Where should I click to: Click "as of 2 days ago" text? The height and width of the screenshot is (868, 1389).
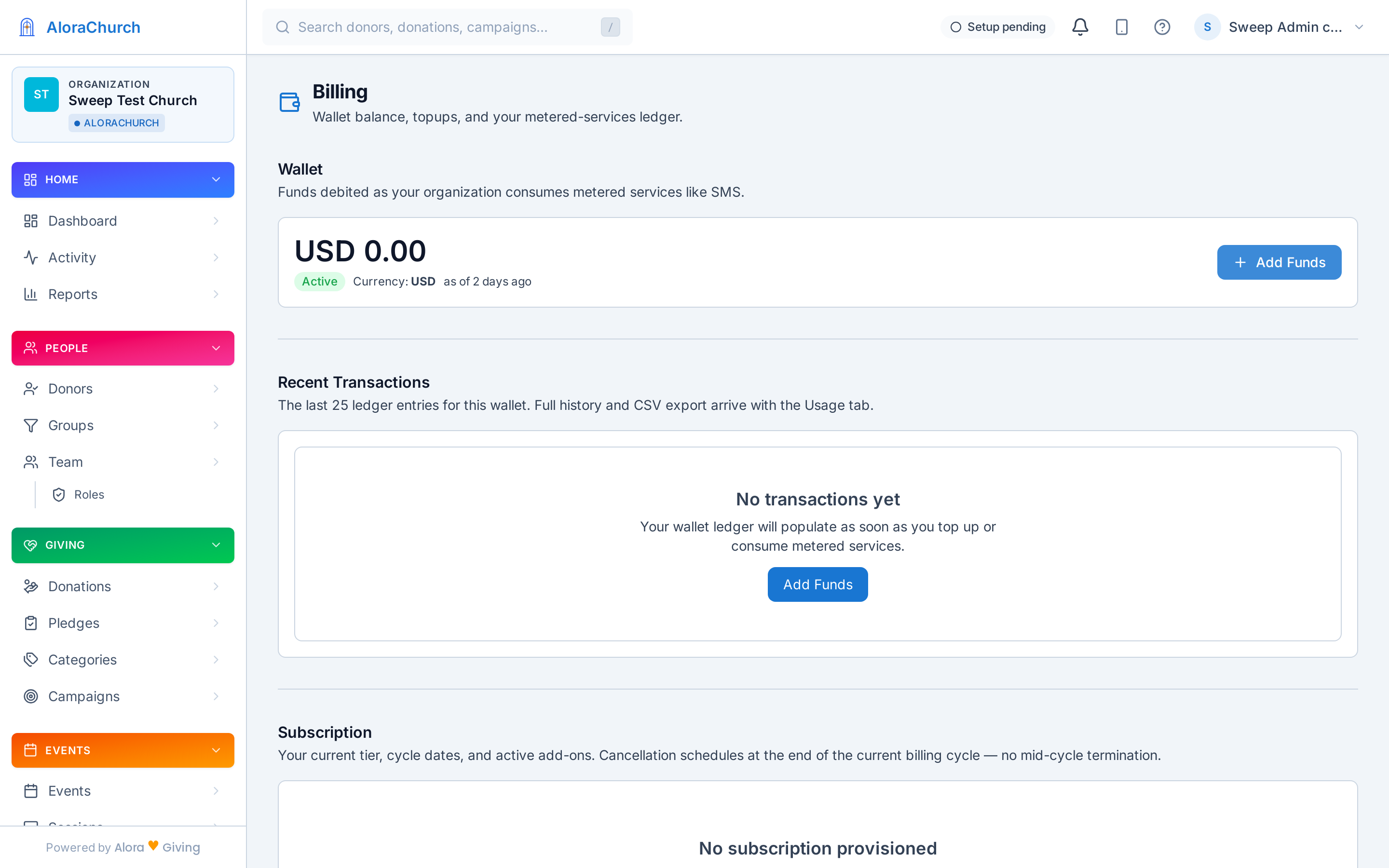coord(487,282)
